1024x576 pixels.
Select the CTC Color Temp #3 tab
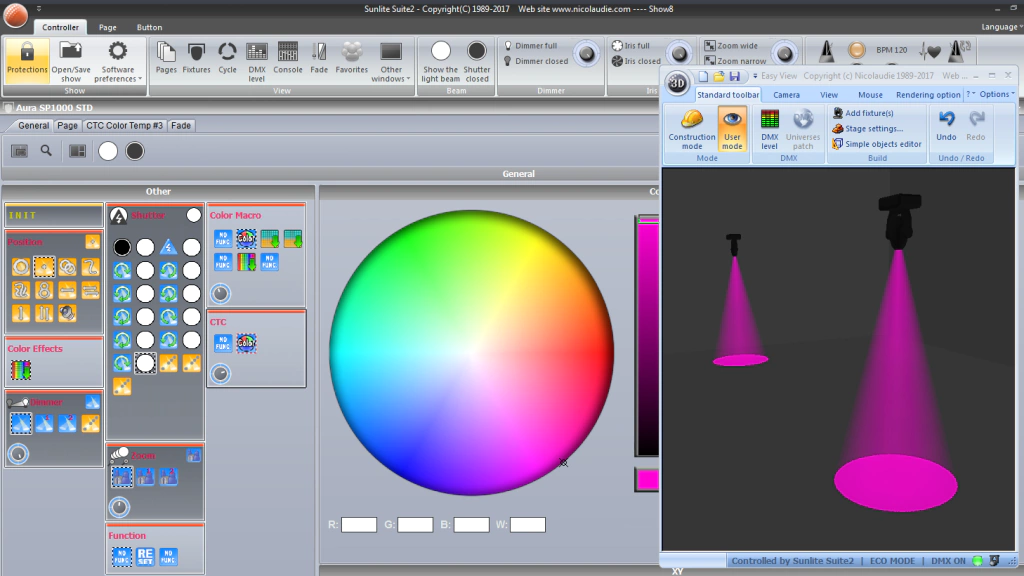click(x=124, y=125)
